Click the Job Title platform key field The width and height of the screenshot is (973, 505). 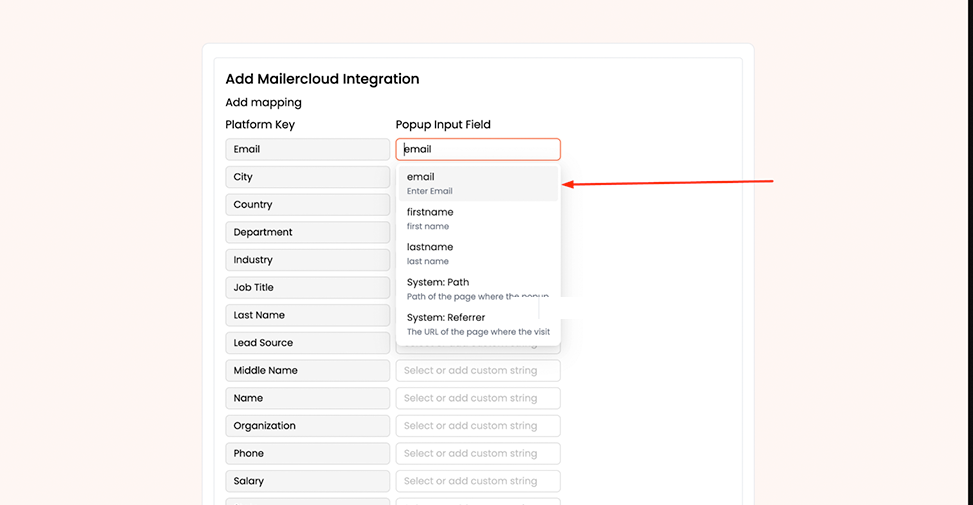[308, 287]
